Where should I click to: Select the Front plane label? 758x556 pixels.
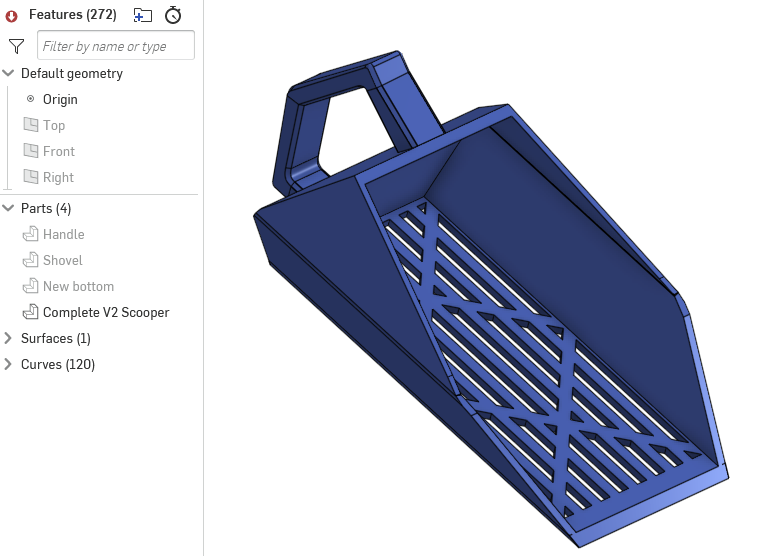coord(58,151)
